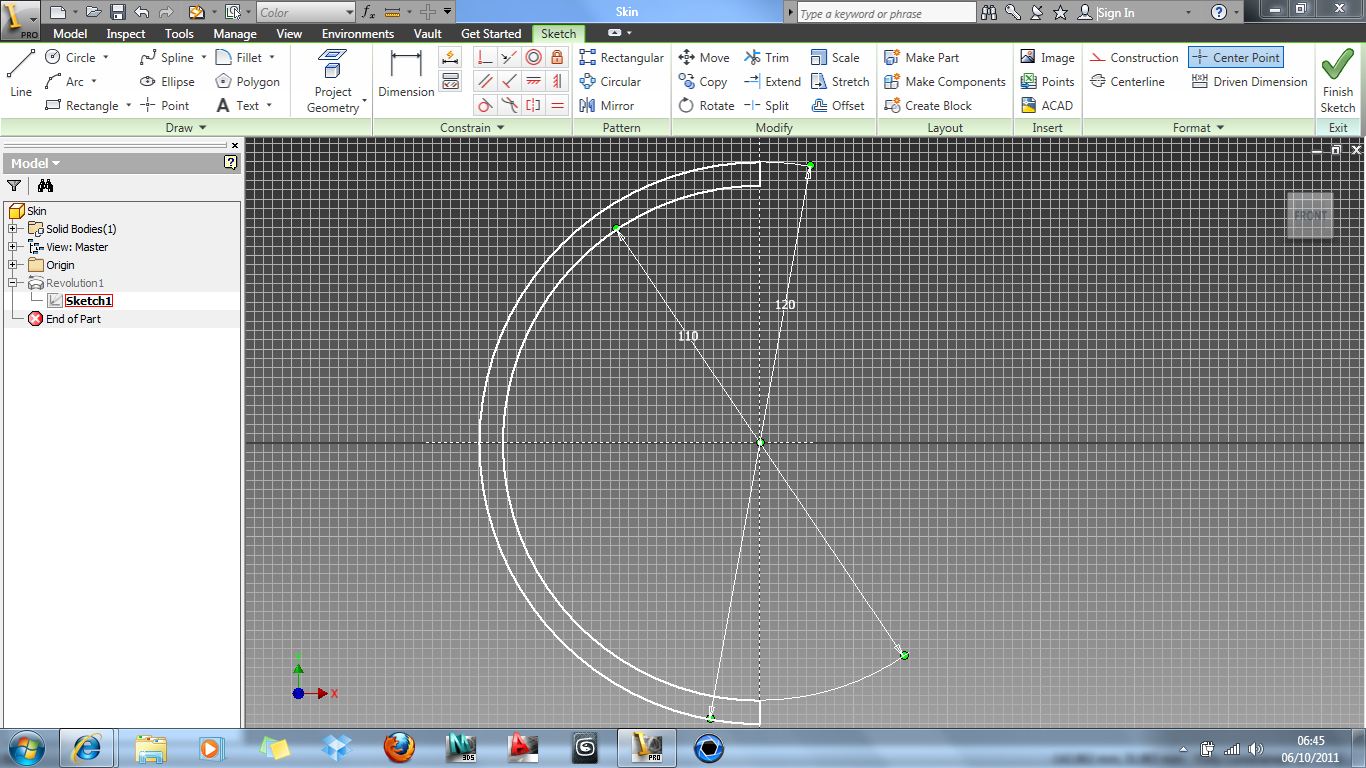The height and width of the screenshot is (768, 1366).
Task: Click the Vertical constraint icon
Action: 557,81
